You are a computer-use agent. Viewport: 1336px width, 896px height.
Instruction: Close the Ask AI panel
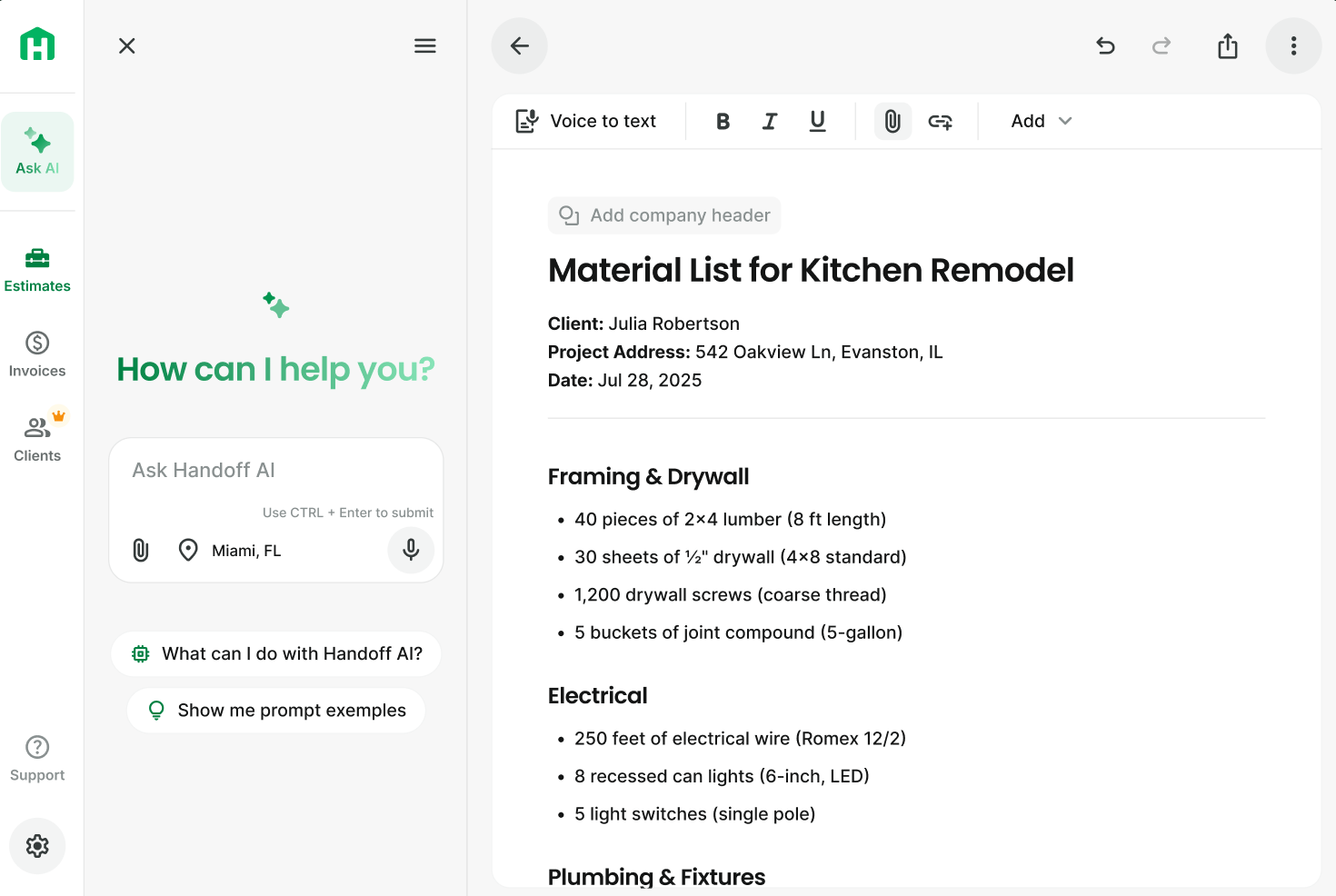pyautogui.click(x=127, y=45)
